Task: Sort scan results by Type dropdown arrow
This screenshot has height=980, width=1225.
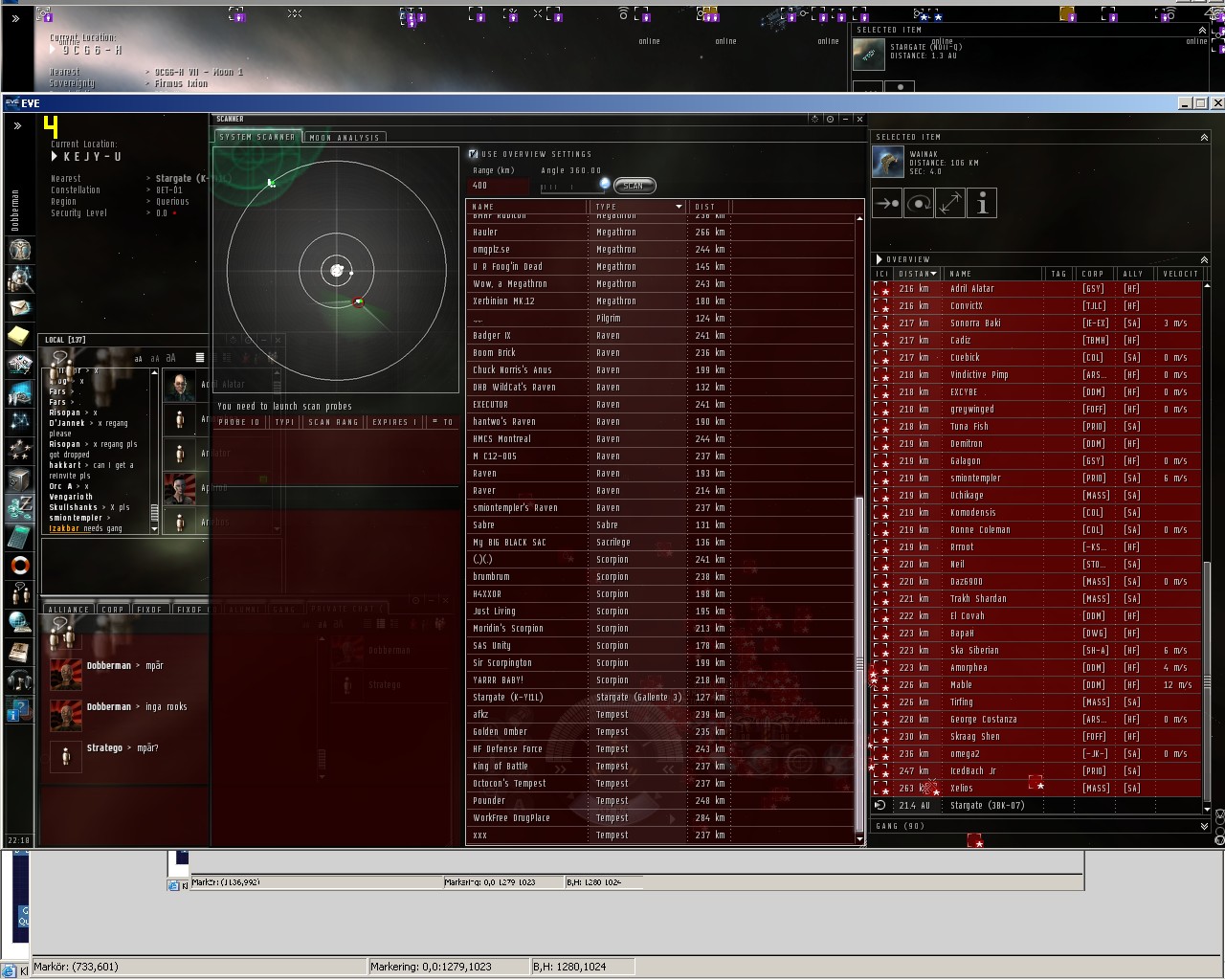Action: click(679, 206)
